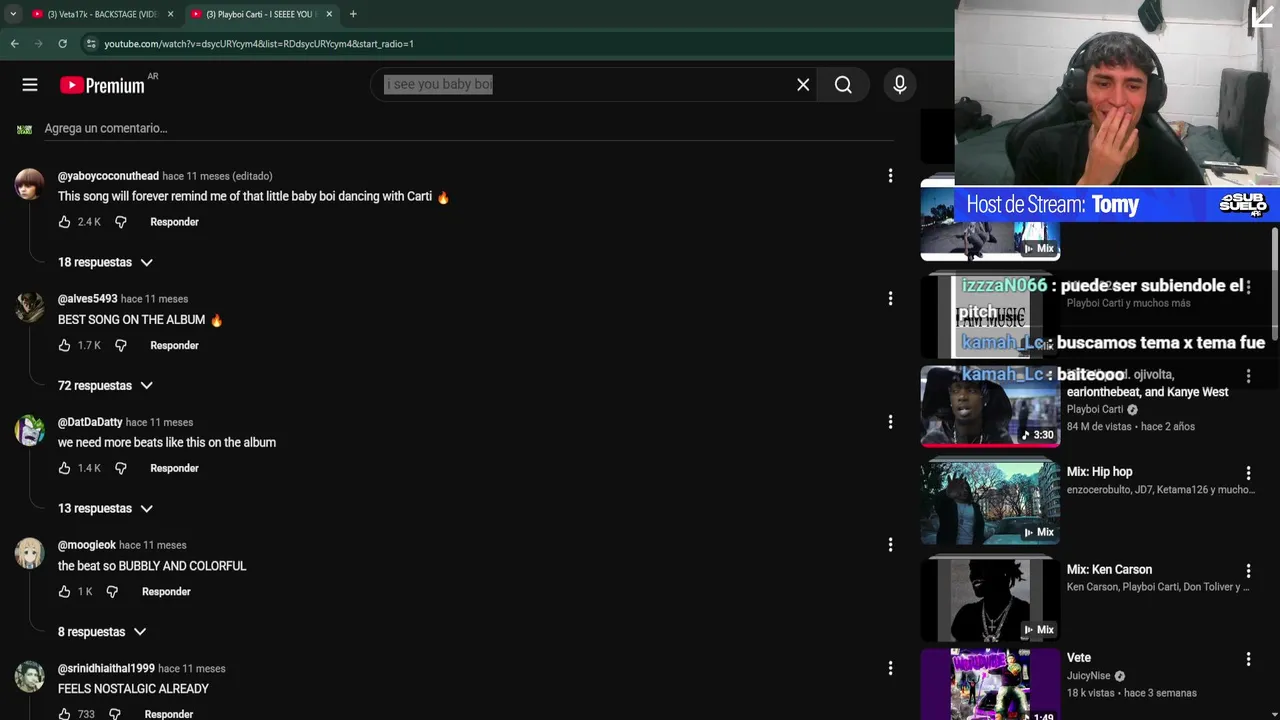
Task: Like the 'BEST SONG ON THE ALBUM' comment
Action: click(64, 346)
